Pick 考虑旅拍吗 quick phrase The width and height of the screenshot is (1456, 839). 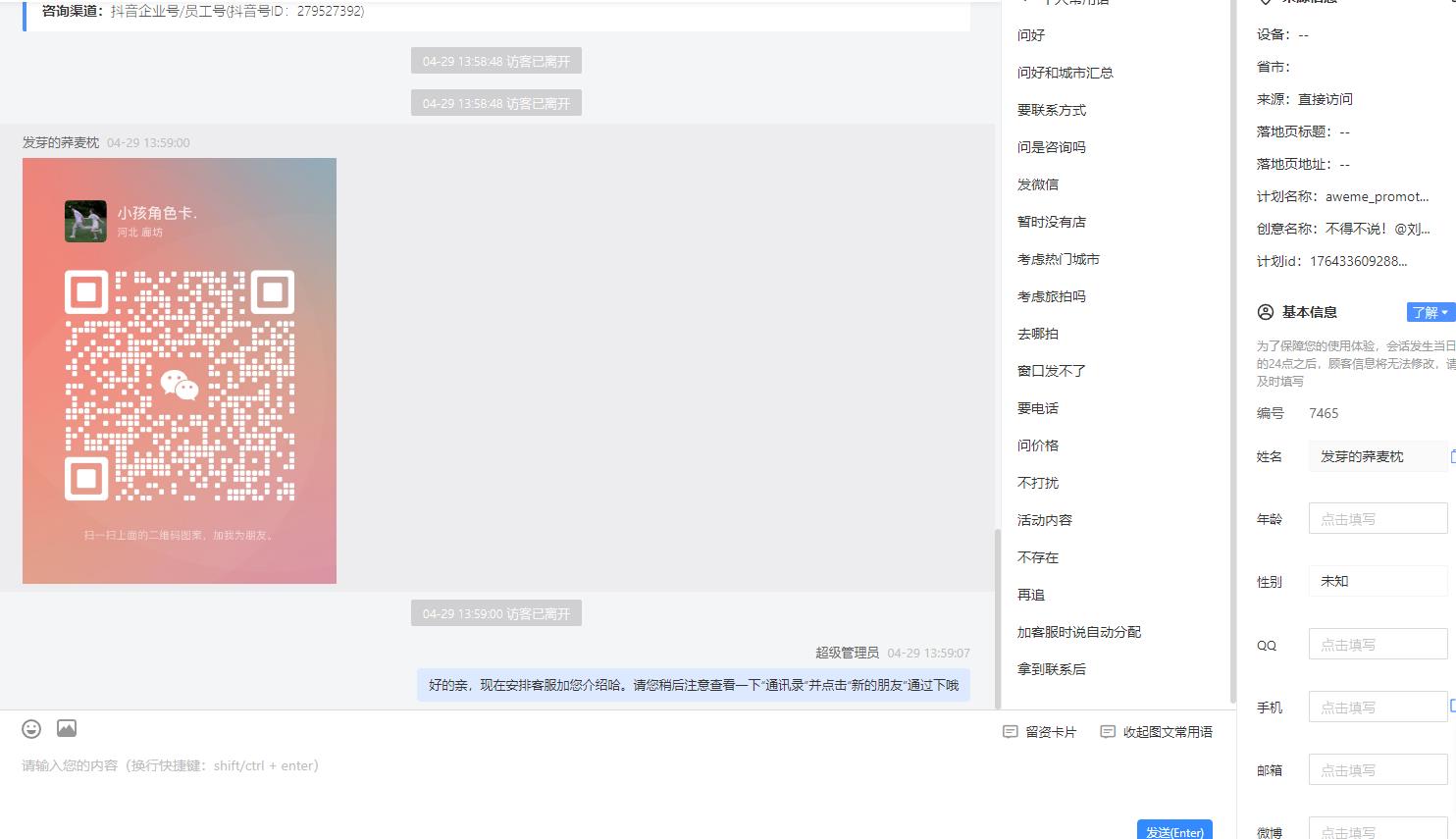(1052, 296)
